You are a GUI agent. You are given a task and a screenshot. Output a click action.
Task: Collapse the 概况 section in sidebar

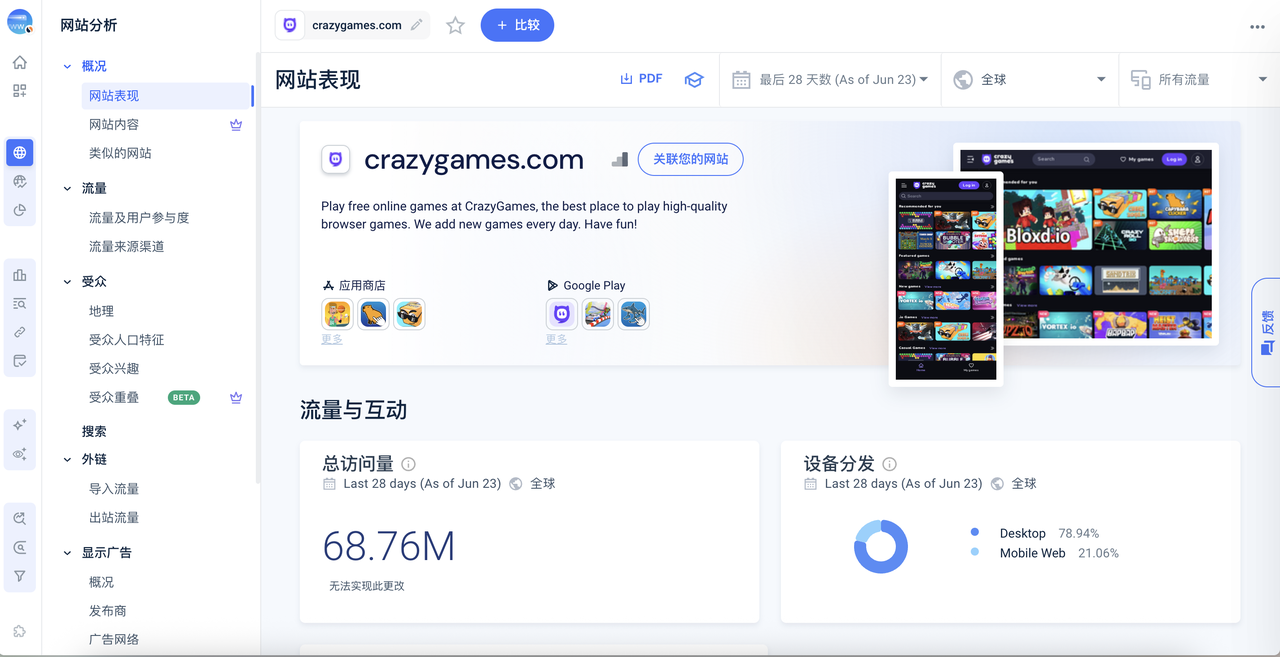(68, 66)
